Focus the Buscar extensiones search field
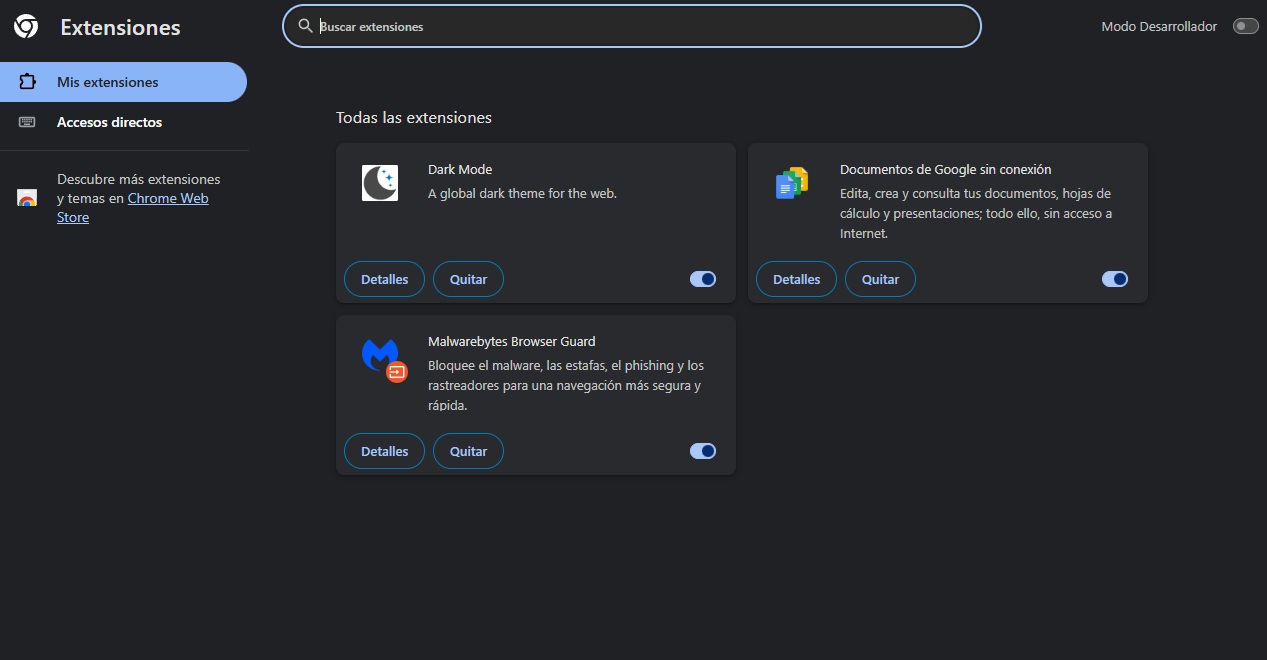 (640, 27)
